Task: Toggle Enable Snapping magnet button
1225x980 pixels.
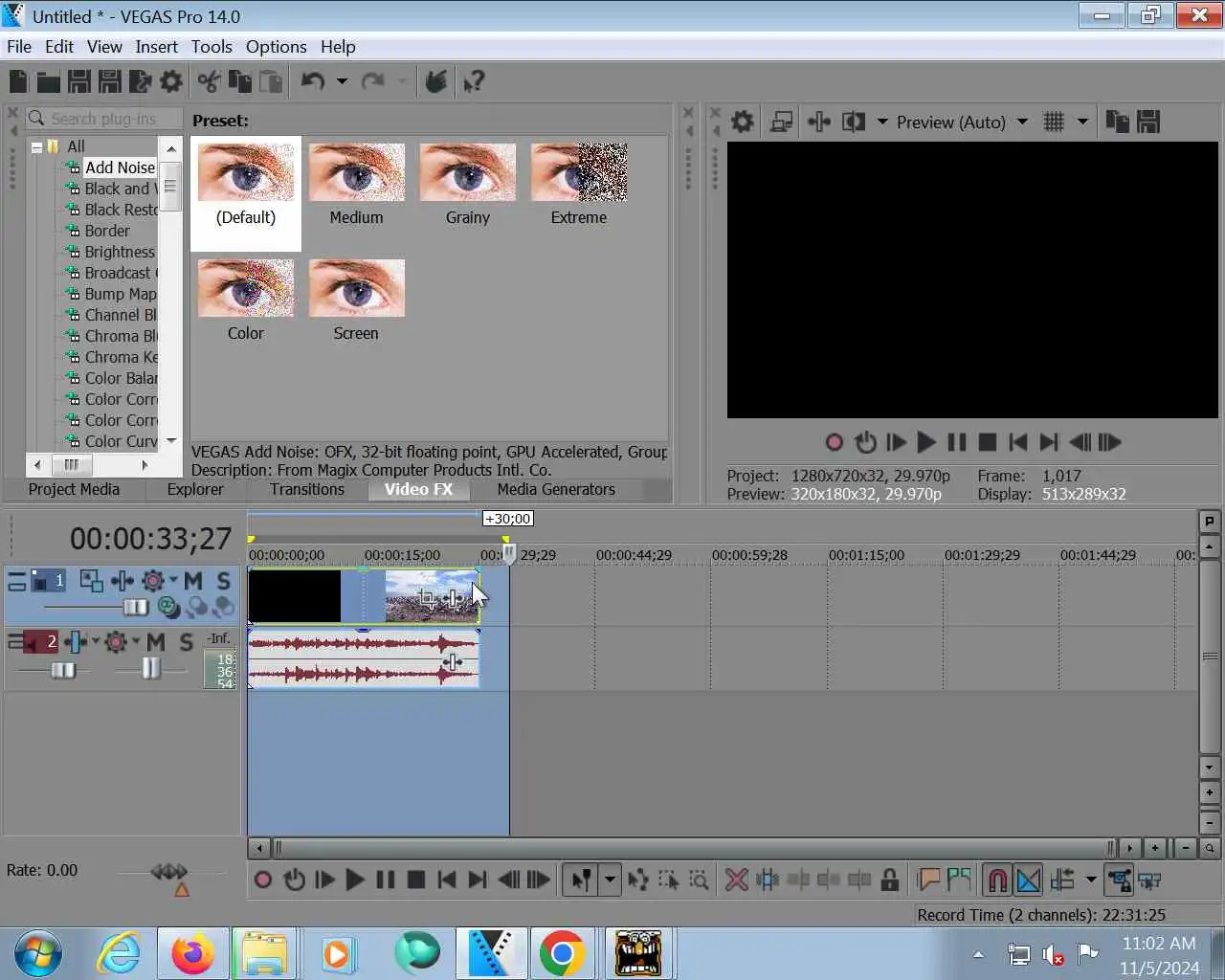Action: 996,880
